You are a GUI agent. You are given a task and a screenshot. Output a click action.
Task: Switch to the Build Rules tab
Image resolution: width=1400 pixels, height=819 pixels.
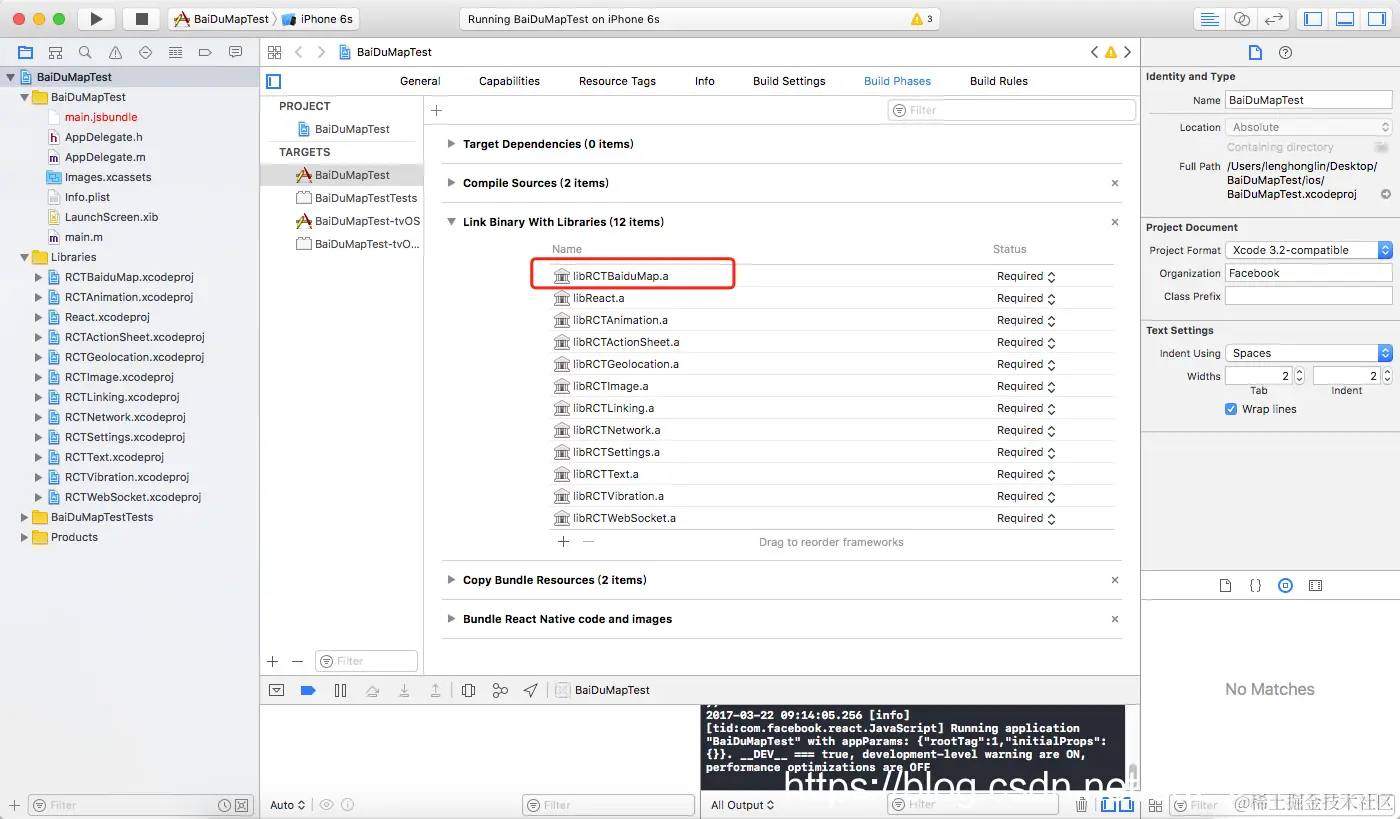[999, 81]
